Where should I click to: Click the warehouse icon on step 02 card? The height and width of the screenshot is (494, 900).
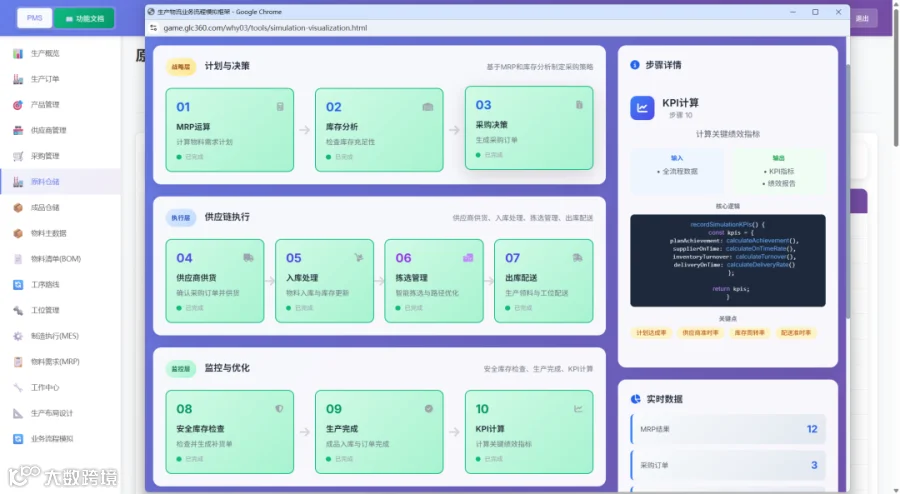428,107
